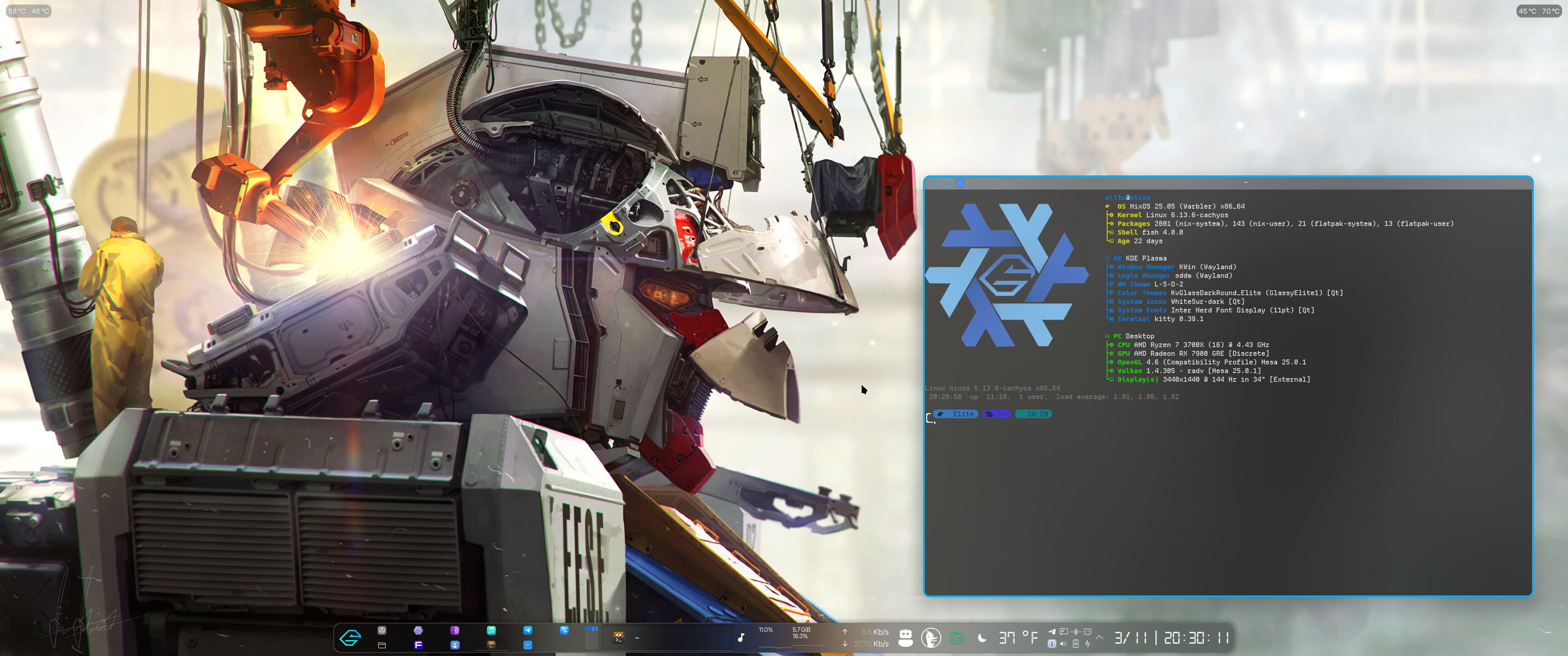This screenshot has width=1568, height=656.
Task: Launch the purple hexagon app icon
Action: pyautogui.click(x=418, y=630)
